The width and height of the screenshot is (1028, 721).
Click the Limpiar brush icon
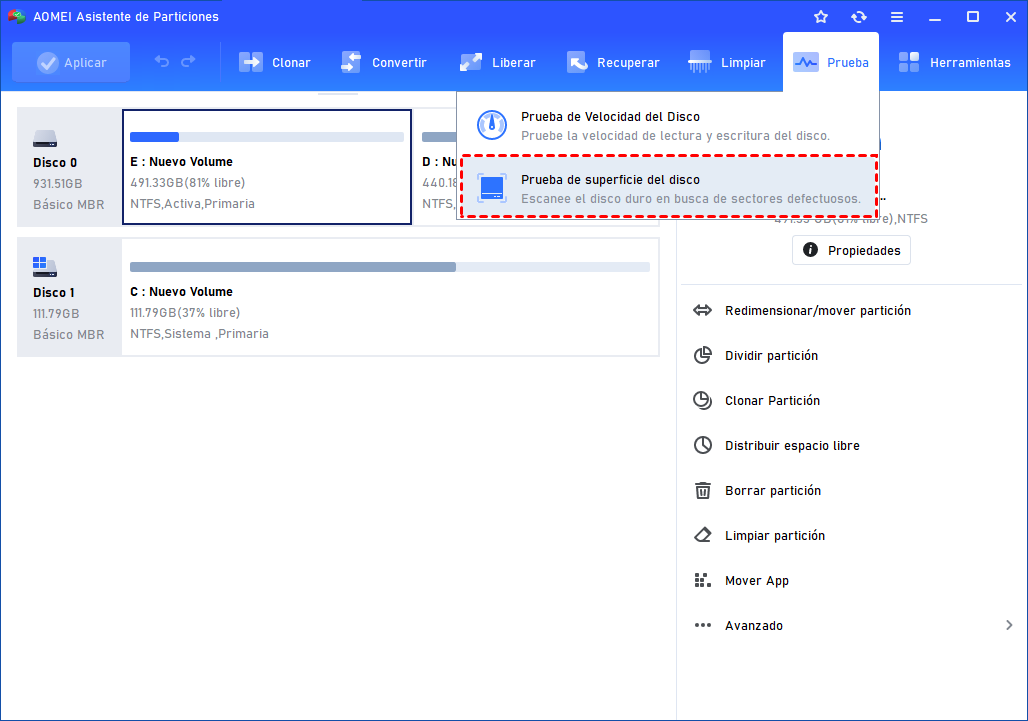click(700, 62)
